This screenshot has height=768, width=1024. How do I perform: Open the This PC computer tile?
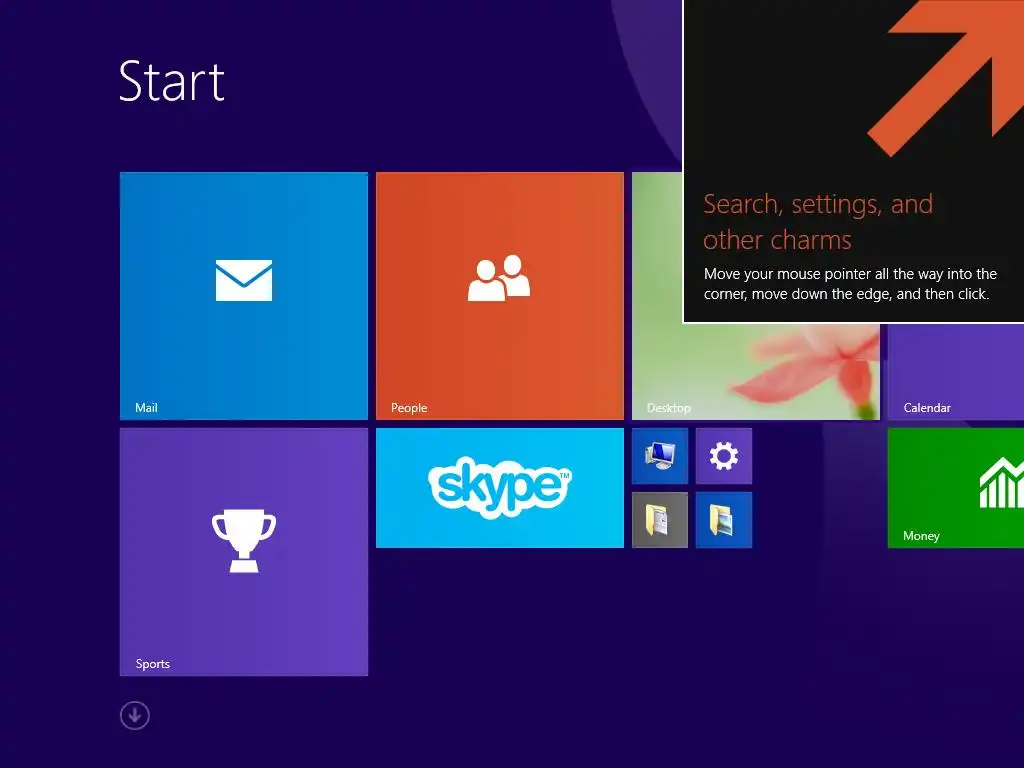[660, 456]
